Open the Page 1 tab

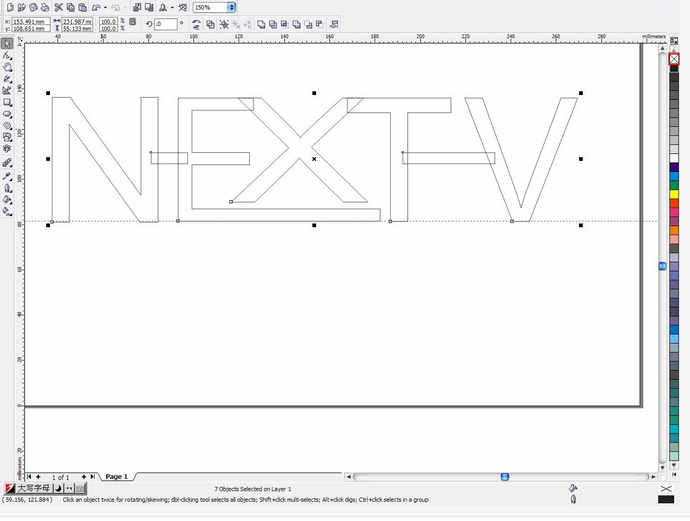click(x=117, y=477)
